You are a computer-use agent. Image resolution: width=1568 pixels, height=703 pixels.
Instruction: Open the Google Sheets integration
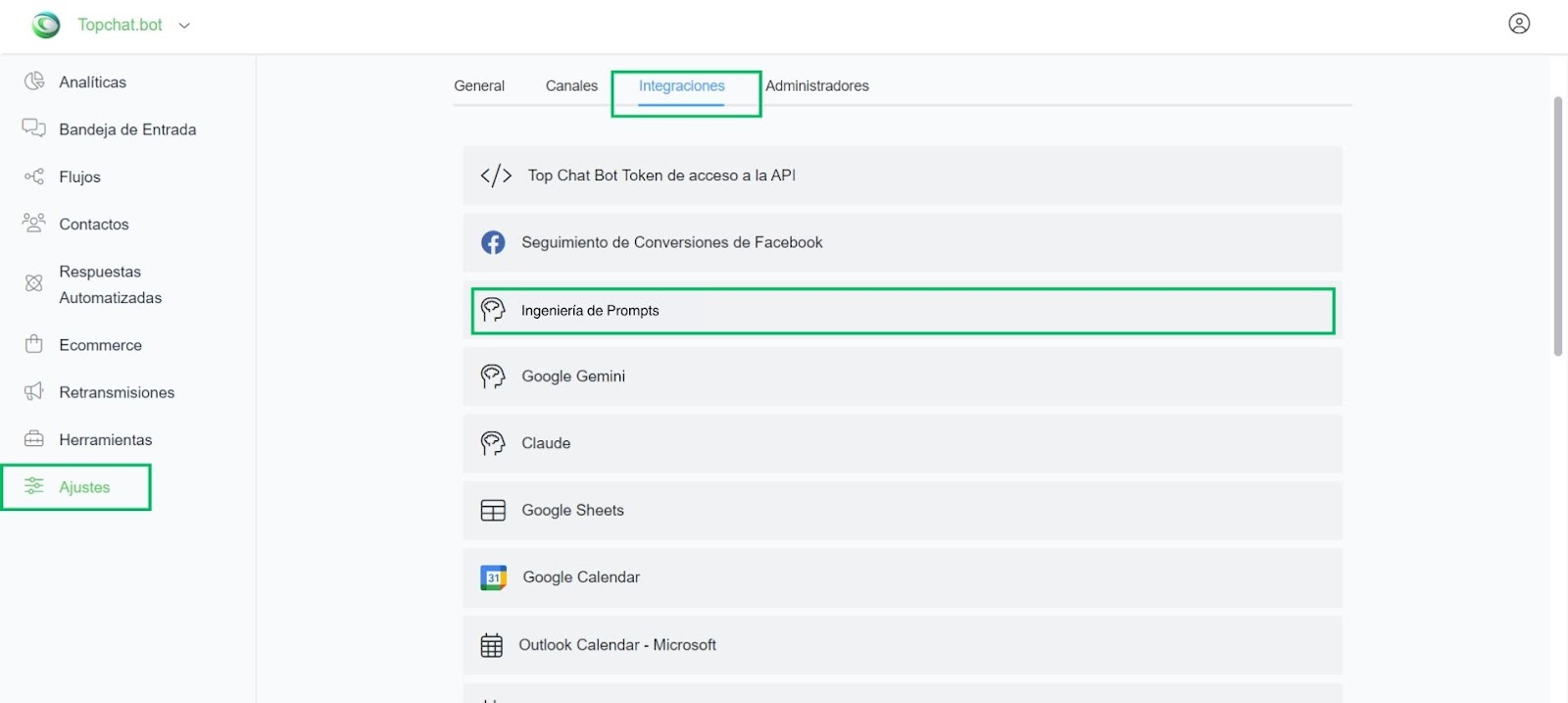(x=903, y=511)
